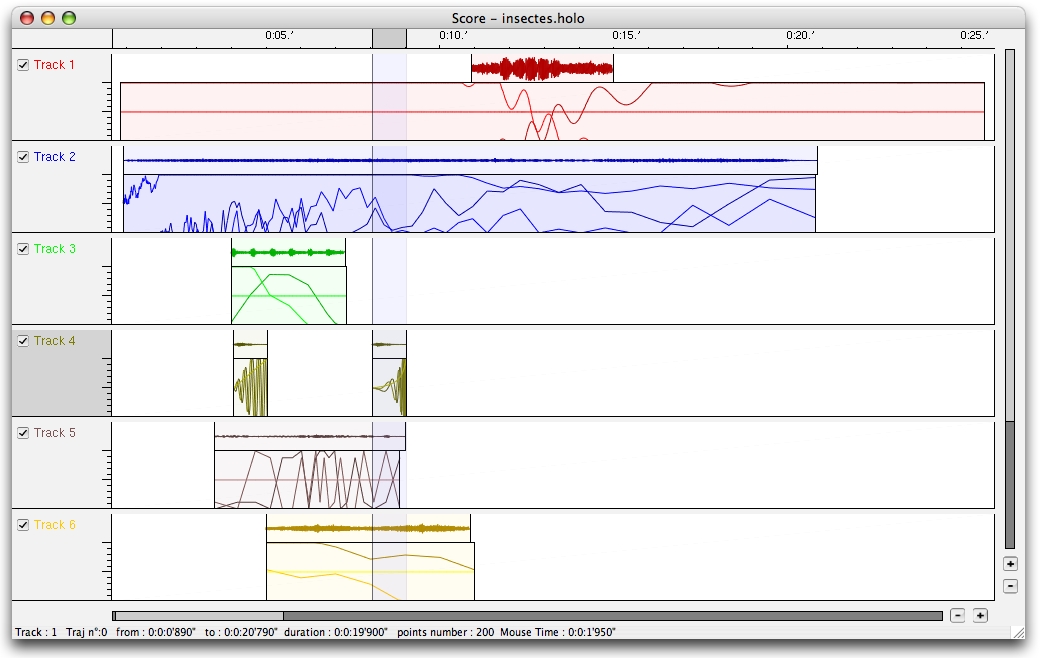The image size is (1042, 658).
Task: Toggle Track 4 visibility checkbox
Action: (x=23, y=341)
